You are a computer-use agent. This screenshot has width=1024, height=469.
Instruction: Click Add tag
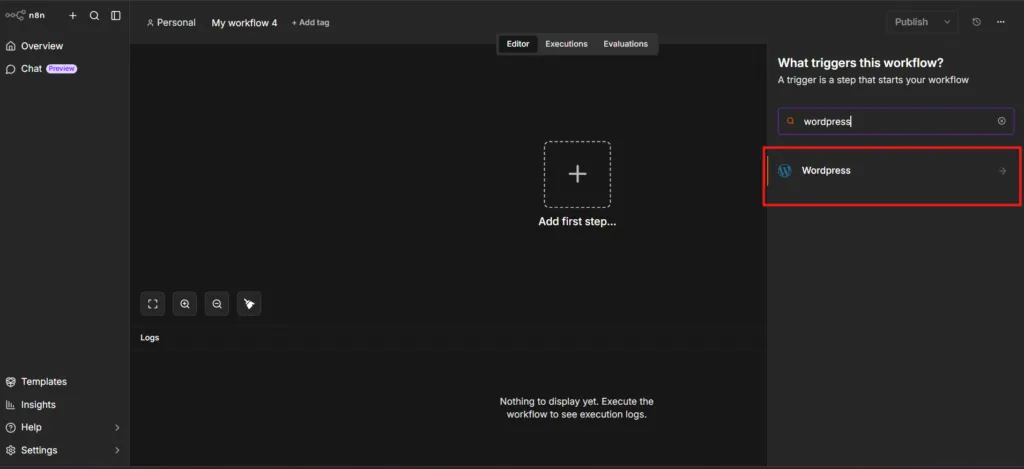(x=310, y=22)
